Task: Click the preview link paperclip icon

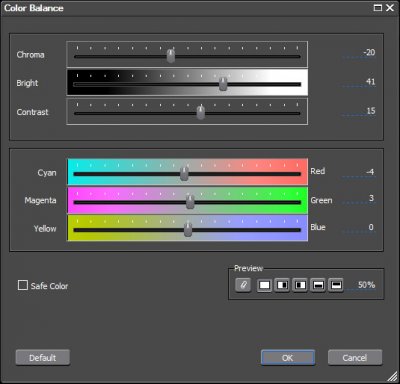Action: (243, 285)
